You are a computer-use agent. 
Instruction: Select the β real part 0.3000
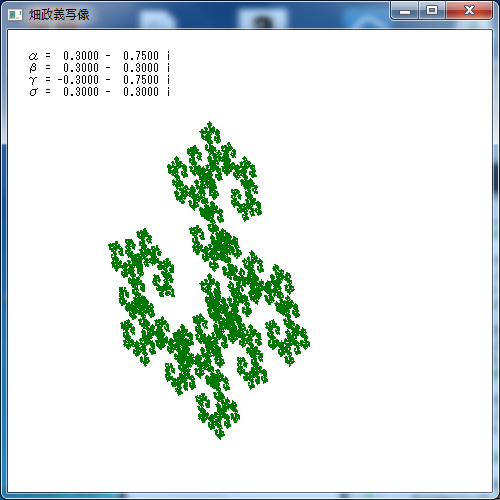tap(81, 68)
